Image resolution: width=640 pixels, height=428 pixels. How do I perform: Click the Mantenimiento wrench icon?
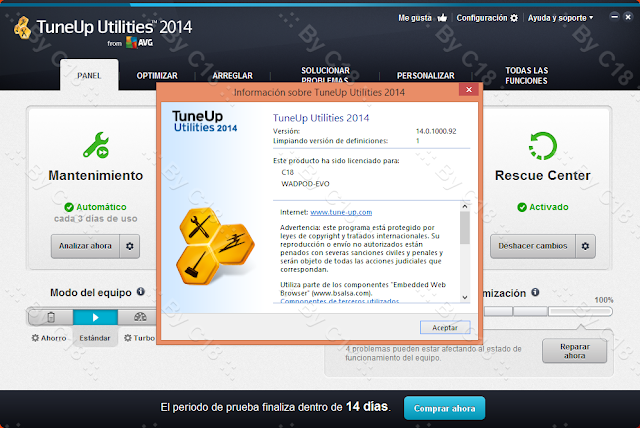[96, 145]
